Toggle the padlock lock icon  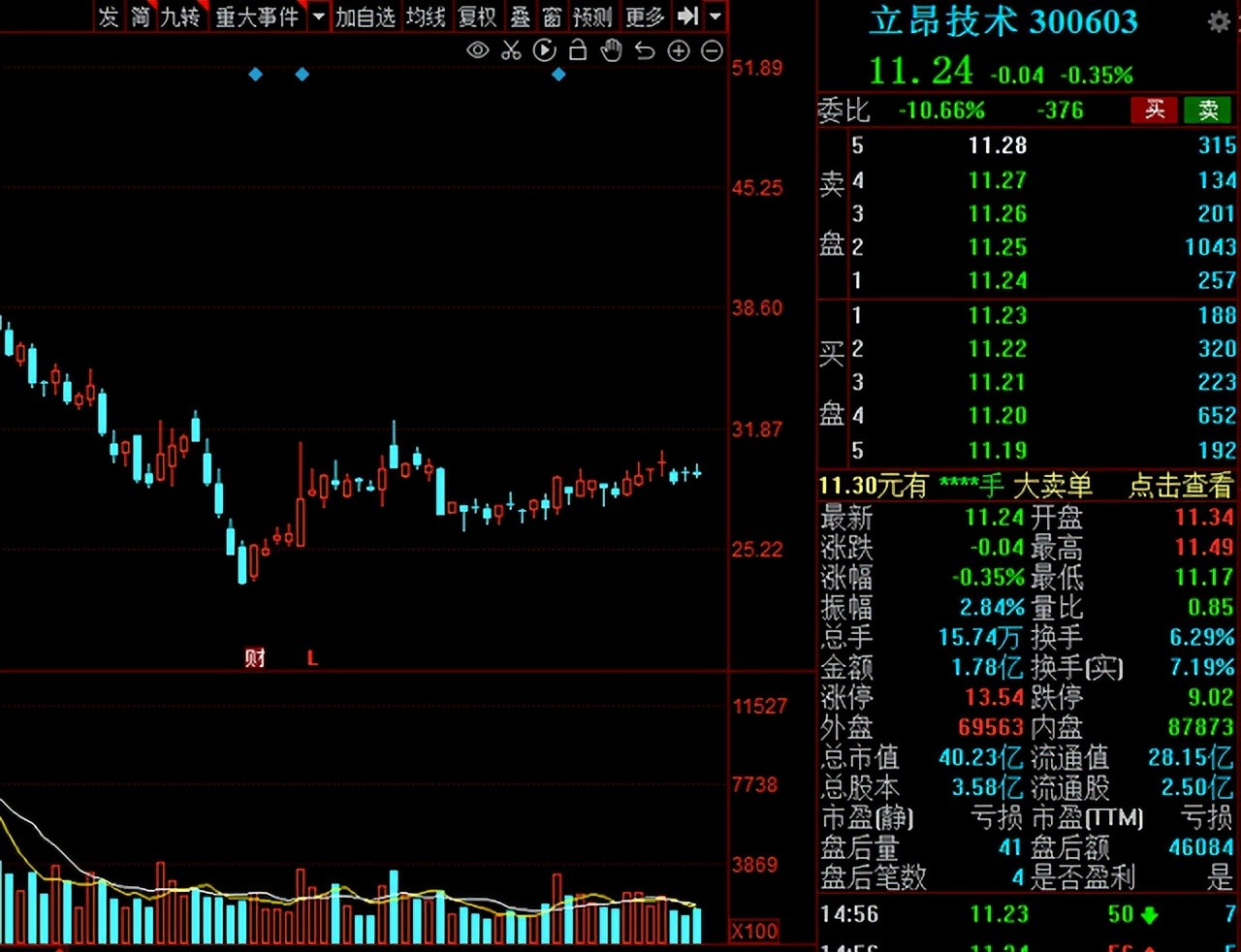(x=578, y=50)
